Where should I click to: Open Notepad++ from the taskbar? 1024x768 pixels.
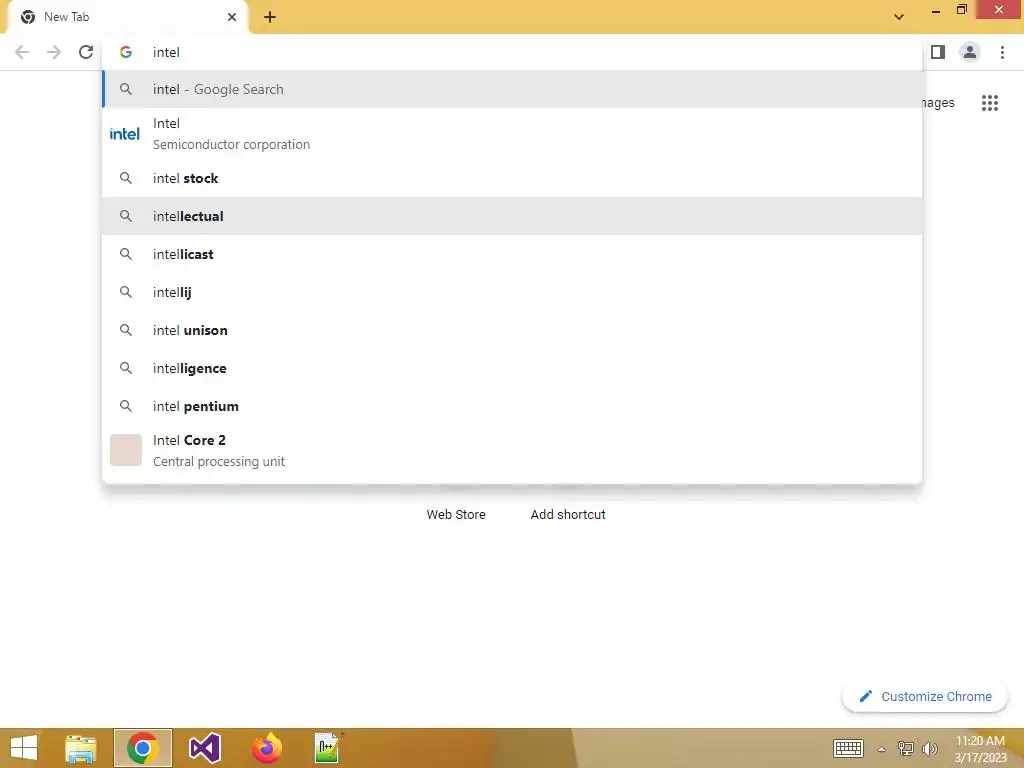(328, 748)
